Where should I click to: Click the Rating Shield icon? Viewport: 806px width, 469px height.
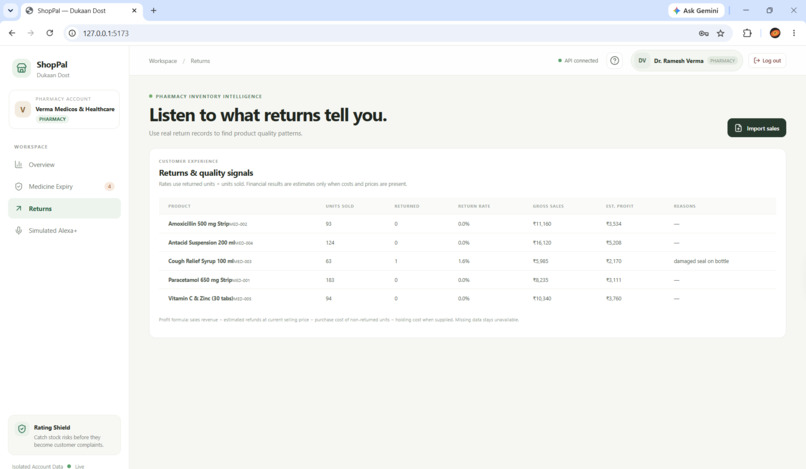coord(22,429)
